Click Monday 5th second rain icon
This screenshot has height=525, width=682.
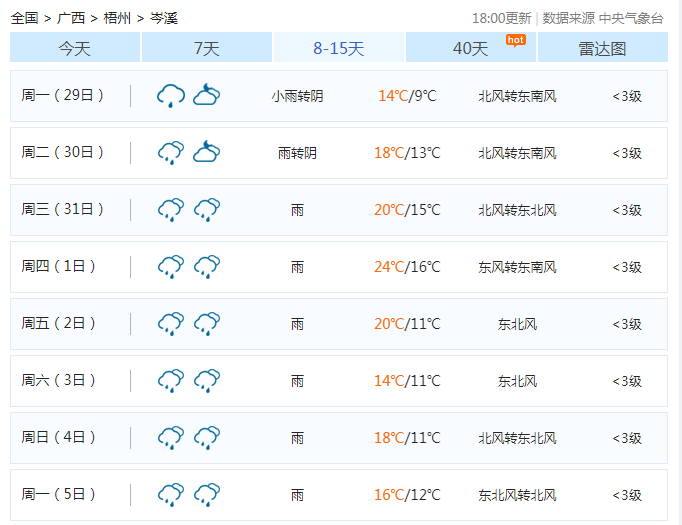207,495
